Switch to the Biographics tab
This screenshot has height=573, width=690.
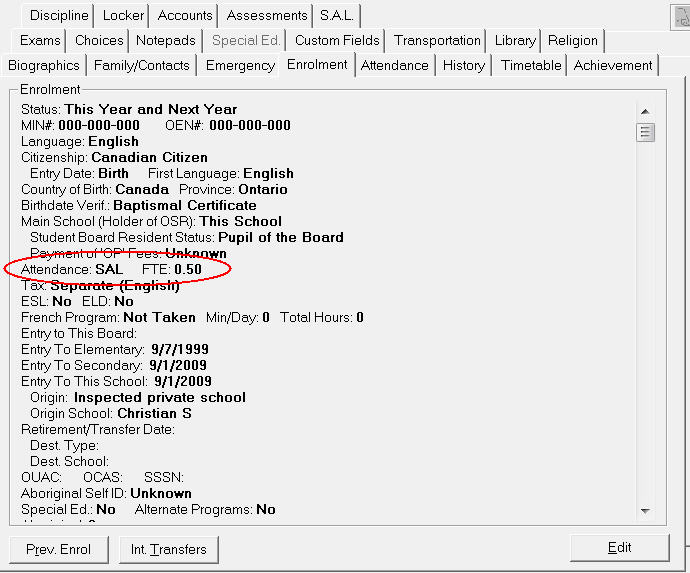44,65
